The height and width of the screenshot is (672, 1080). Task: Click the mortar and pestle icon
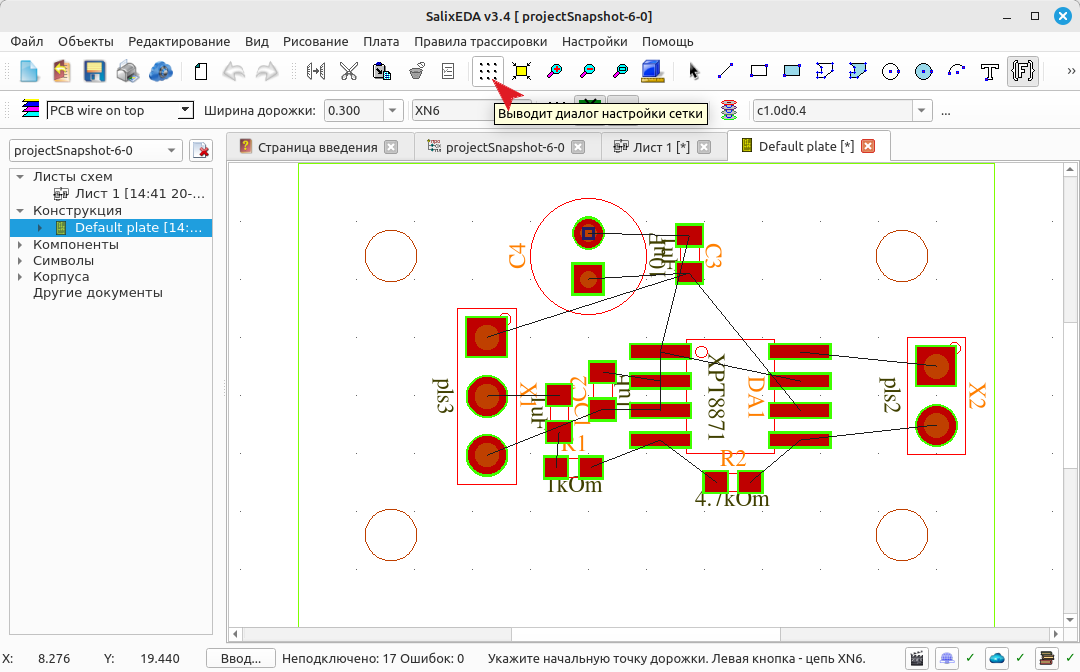[416, 71]
